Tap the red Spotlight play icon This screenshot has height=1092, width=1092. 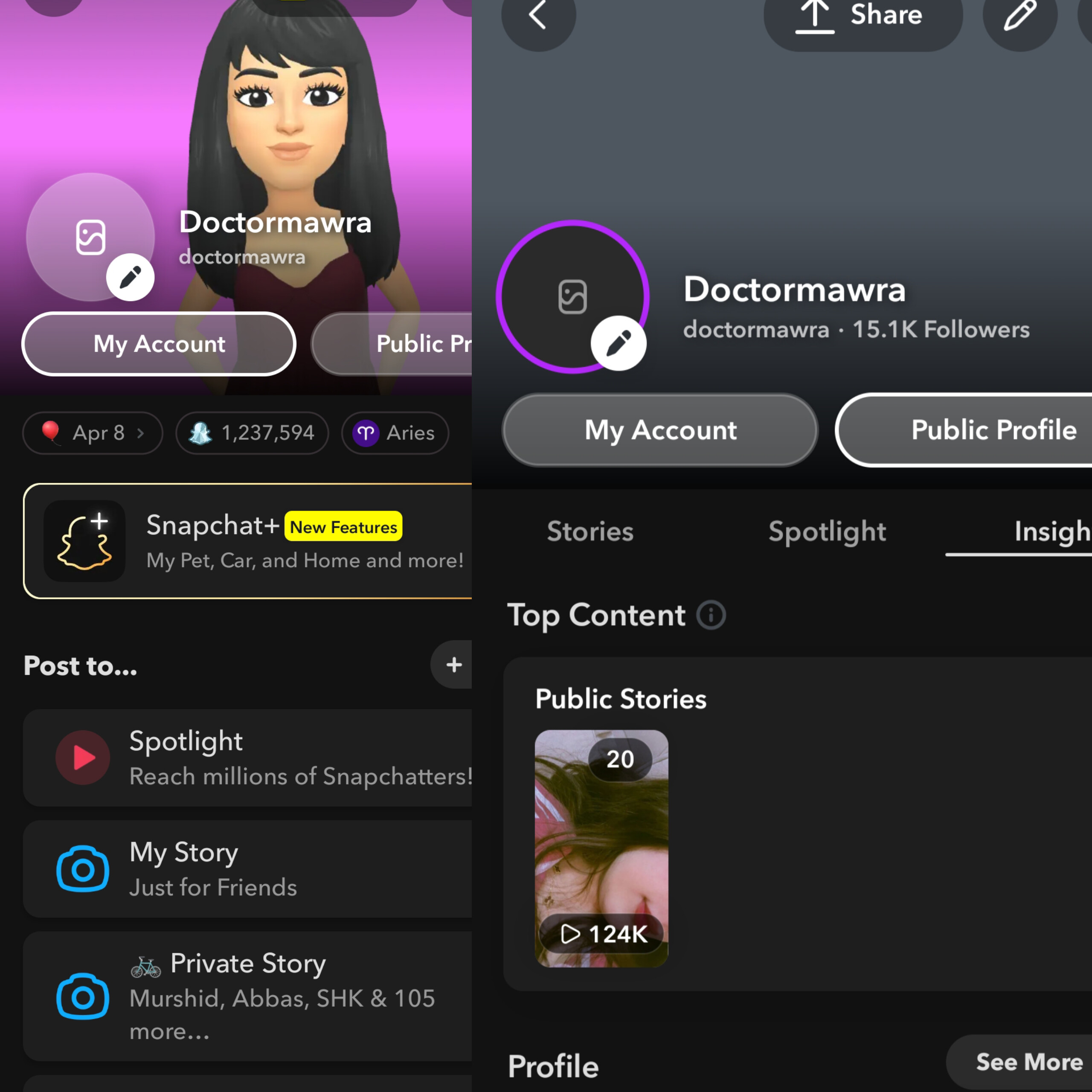pos(83,758)
